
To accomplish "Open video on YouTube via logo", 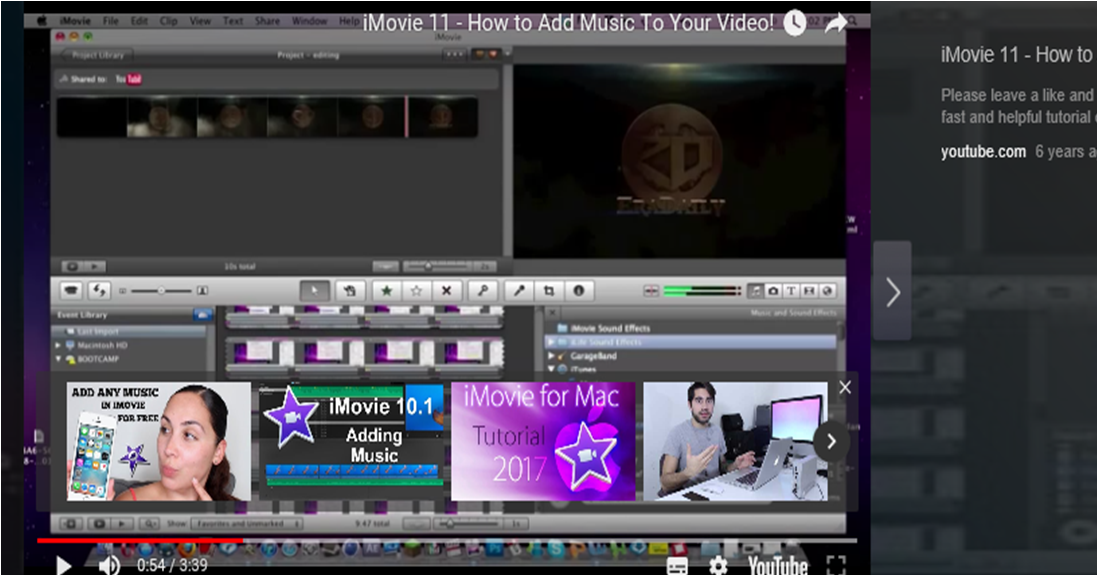I will tap(777, 566).
